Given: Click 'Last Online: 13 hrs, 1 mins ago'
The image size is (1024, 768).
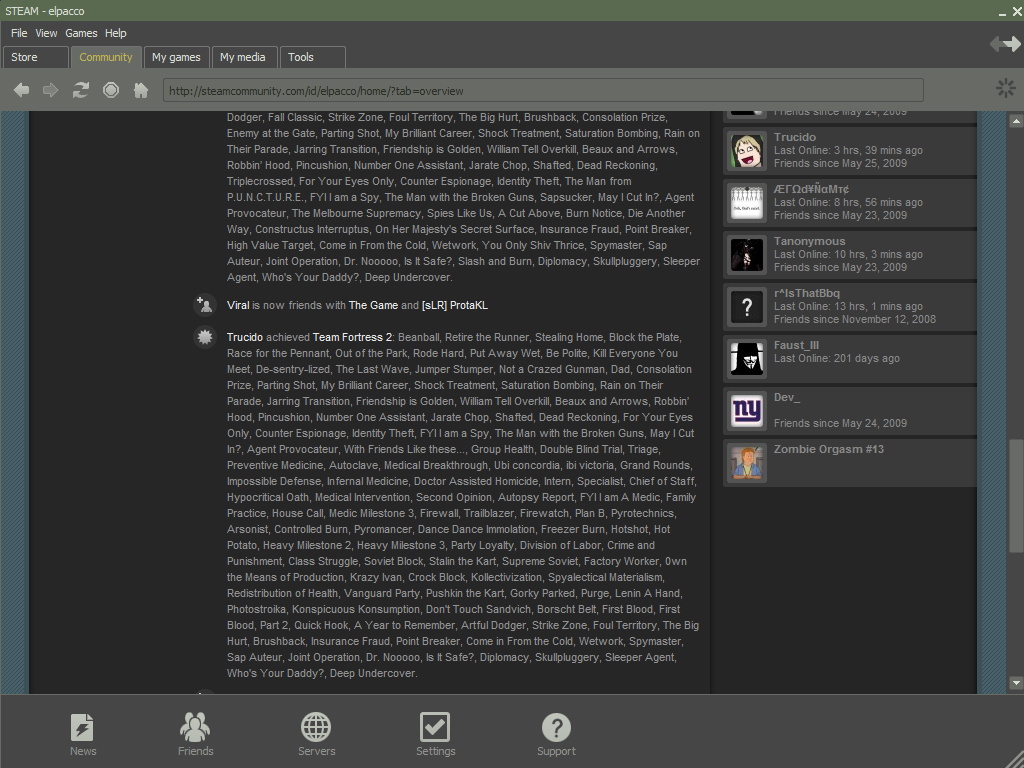Looking at the screenshot, I should 848,306.
